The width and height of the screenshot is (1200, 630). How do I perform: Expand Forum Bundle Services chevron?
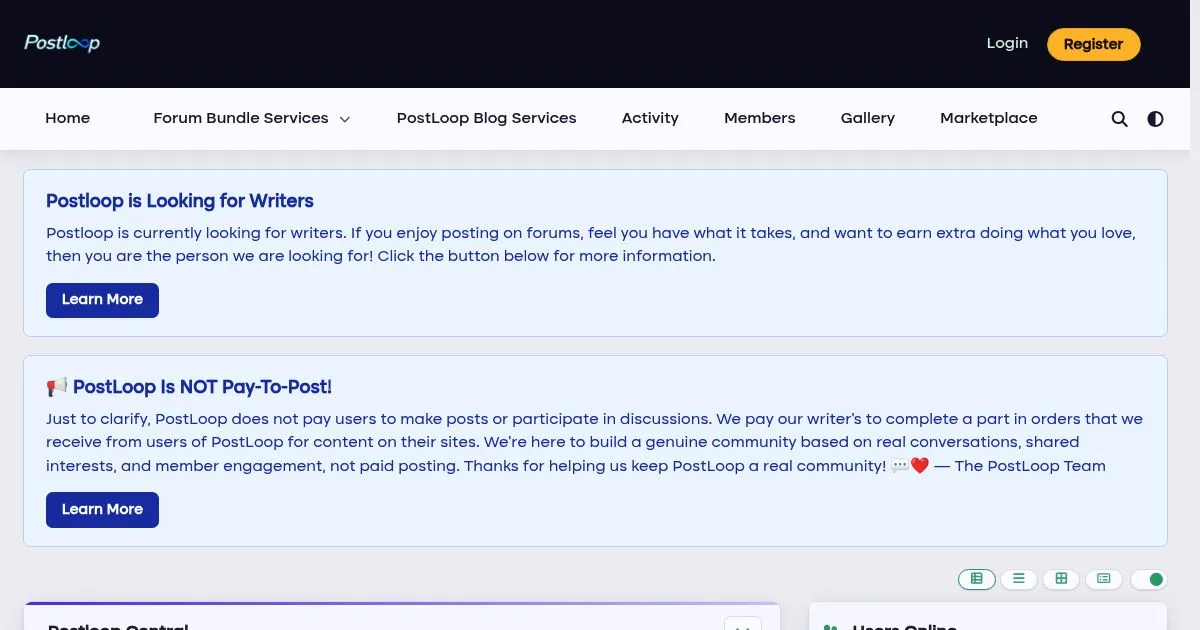point(345,119)
